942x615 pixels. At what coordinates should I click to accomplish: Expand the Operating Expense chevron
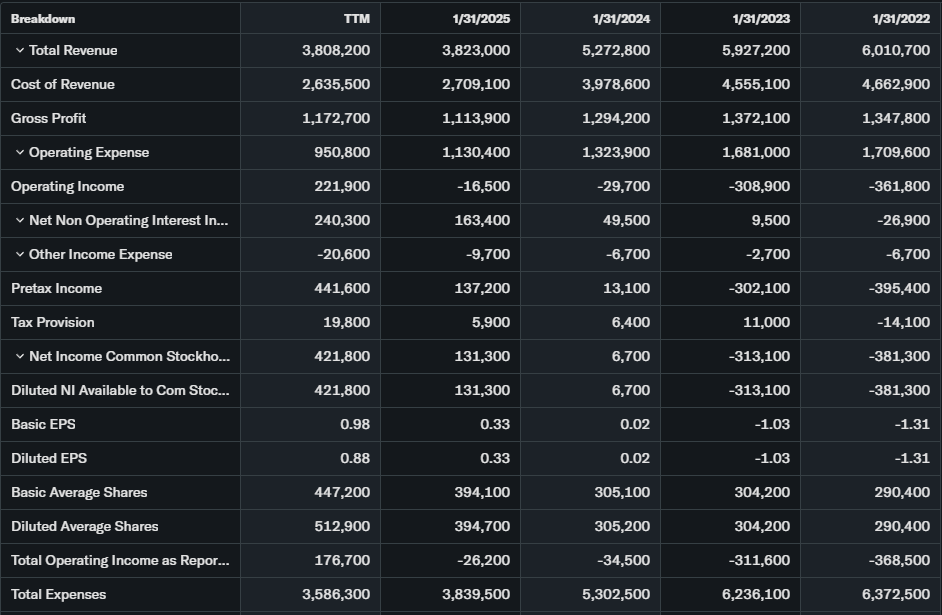(x=19, y=153)
